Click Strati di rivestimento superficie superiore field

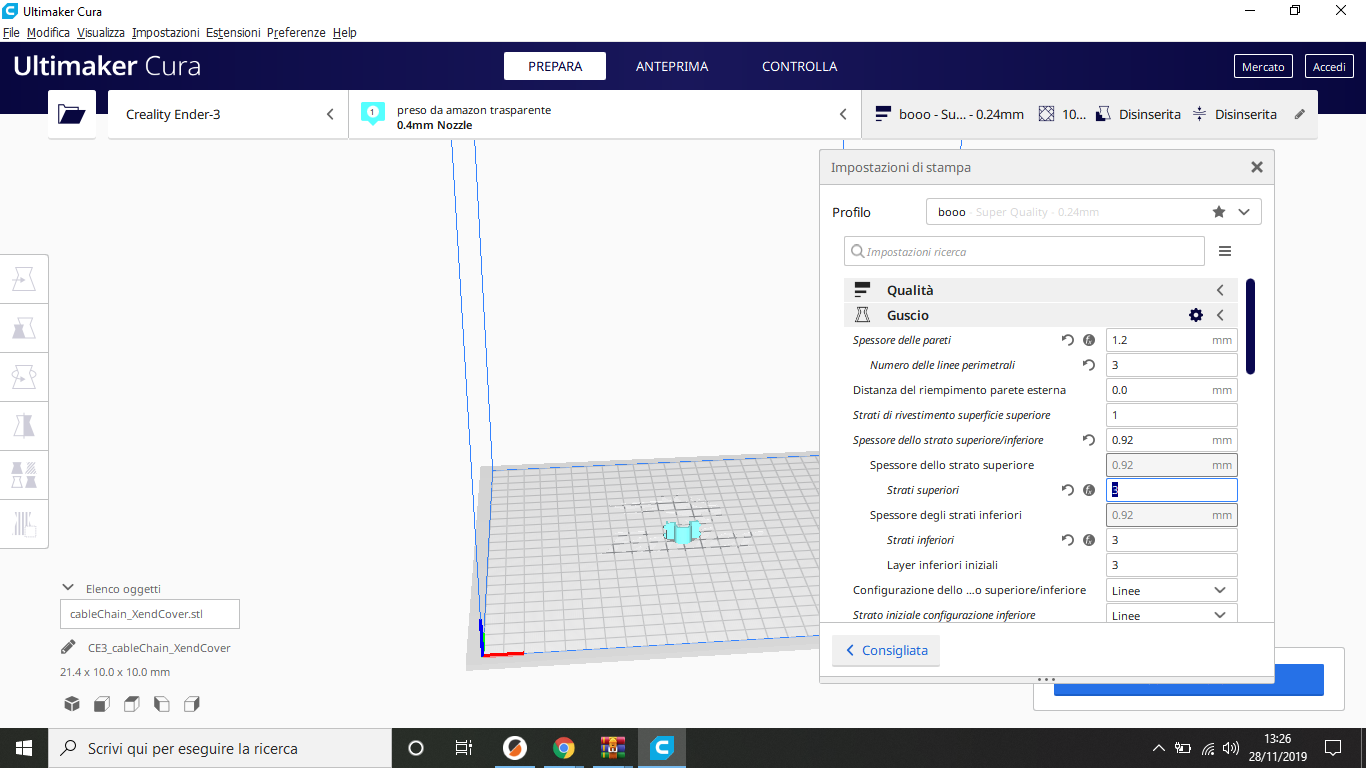pyautogui.click(x=1172, y=415)
